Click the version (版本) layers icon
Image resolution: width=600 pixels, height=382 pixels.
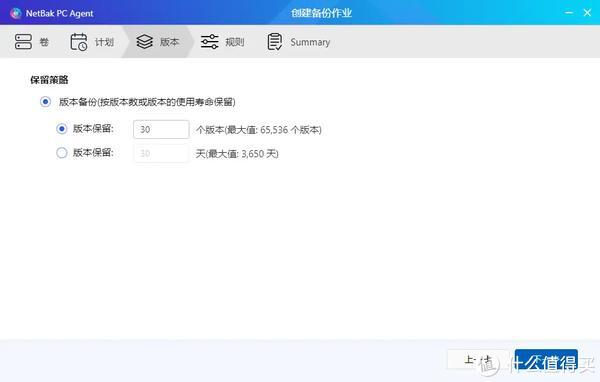point(145,42)
